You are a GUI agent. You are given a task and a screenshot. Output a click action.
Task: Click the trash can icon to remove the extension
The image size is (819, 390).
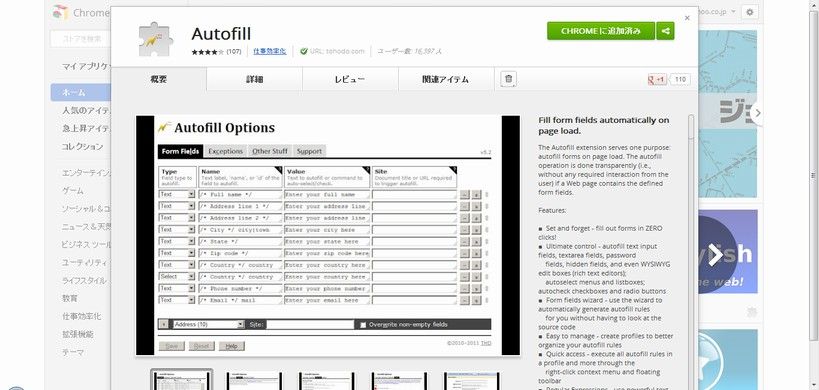click(x=508, y=79)
